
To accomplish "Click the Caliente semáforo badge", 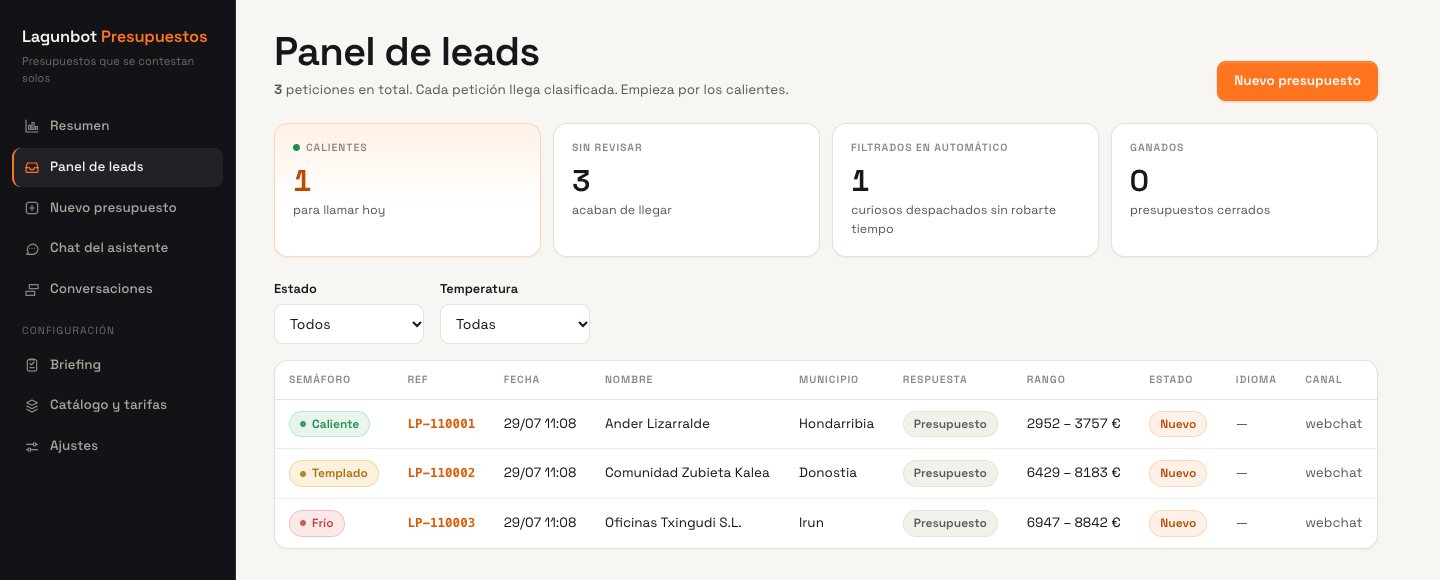I will (x=329, y=424).
